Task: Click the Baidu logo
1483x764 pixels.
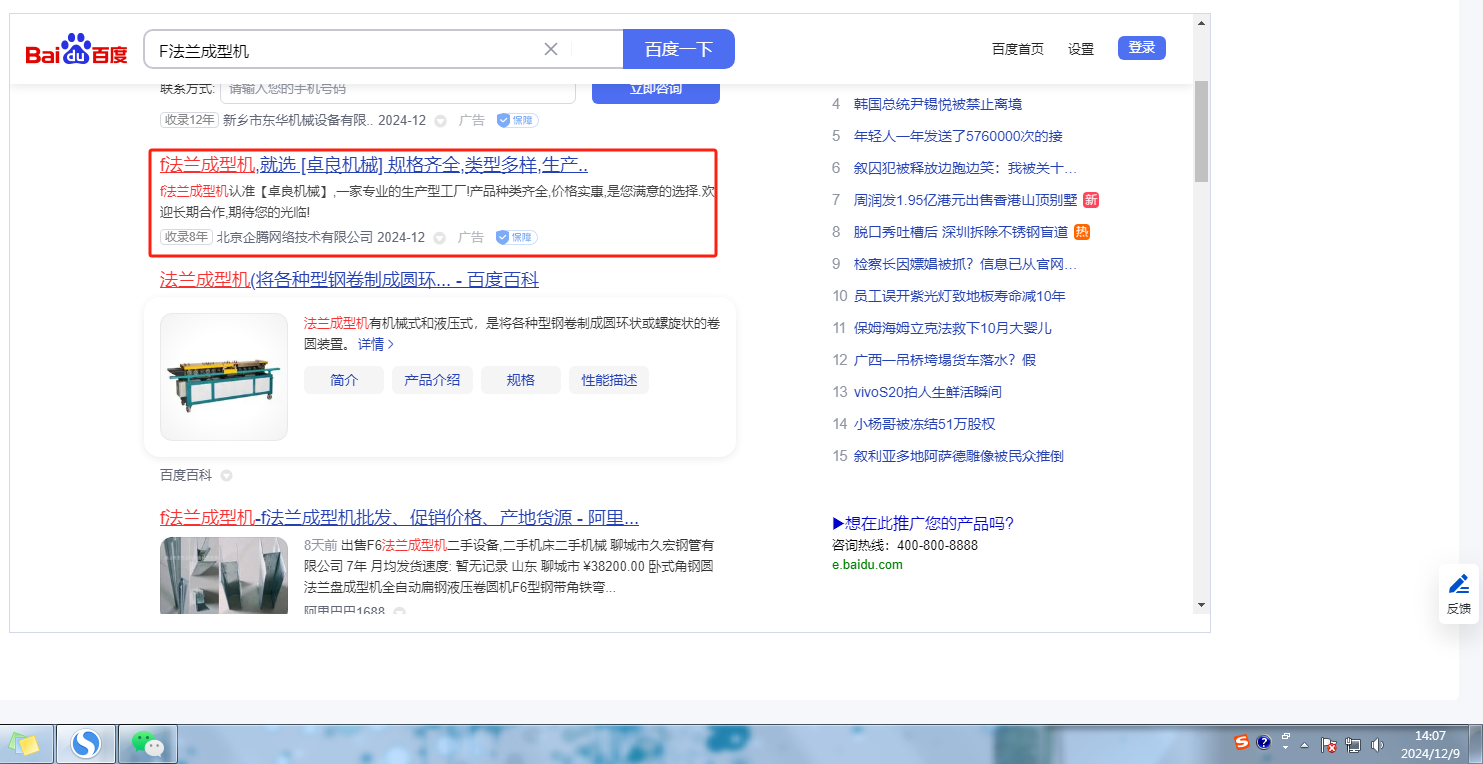Action: 77,50
